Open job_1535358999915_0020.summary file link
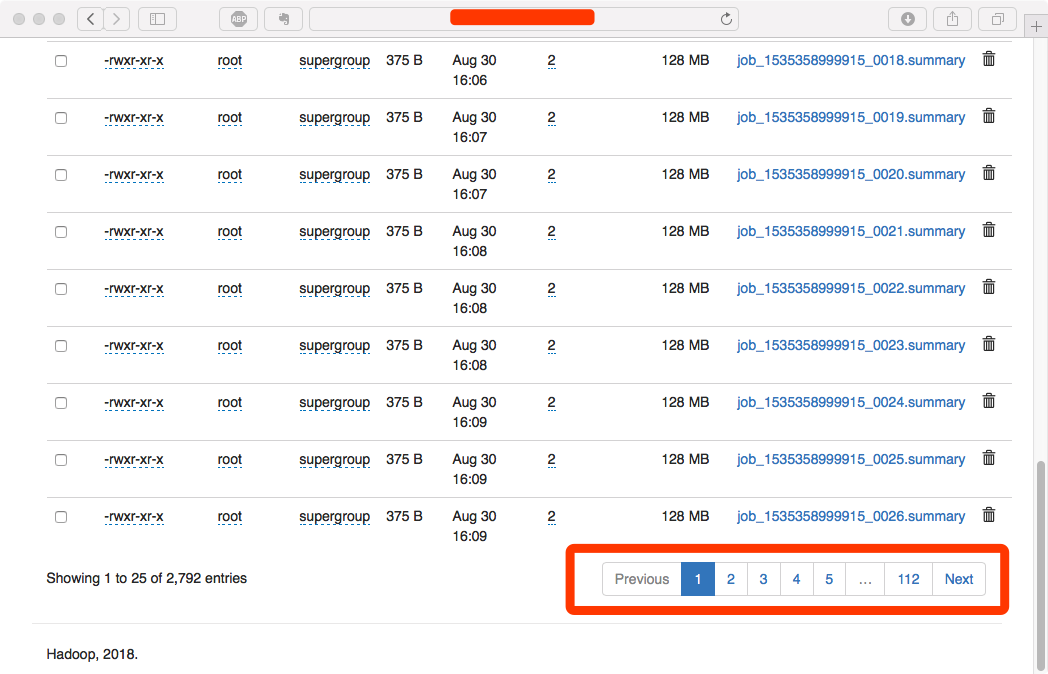Image resolution: width=1048 pixels, height=674 pixels. click(851, 174)
